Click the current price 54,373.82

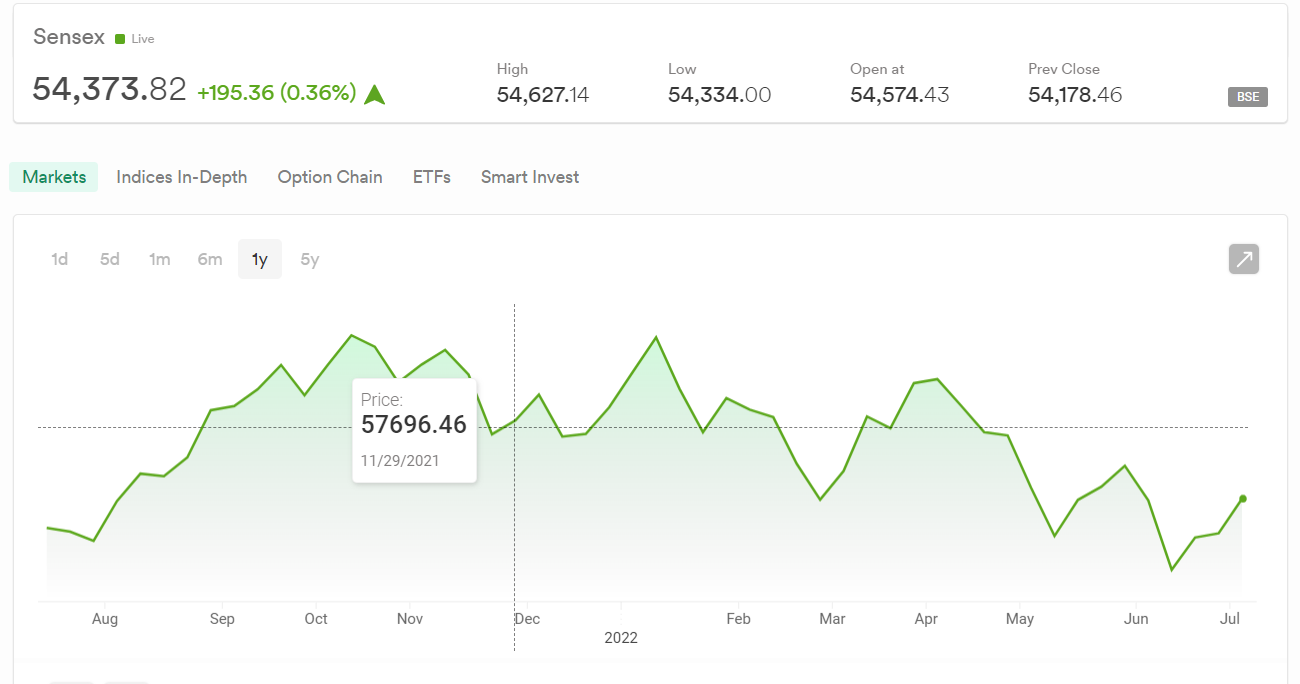pyautogui.click(x=109, y=89)
